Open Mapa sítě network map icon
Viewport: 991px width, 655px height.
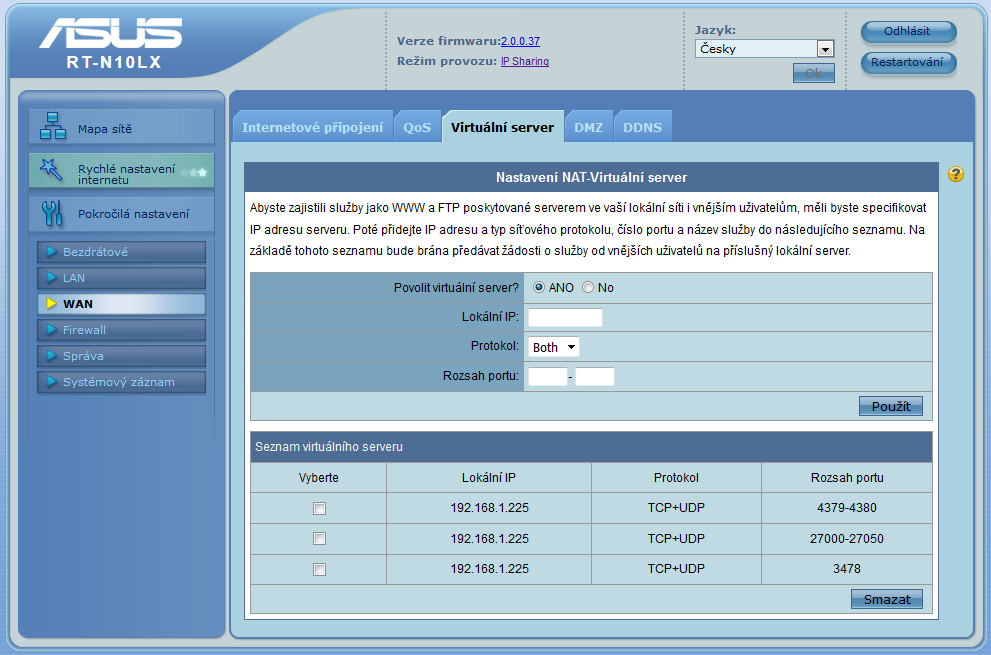coord(53,127)
